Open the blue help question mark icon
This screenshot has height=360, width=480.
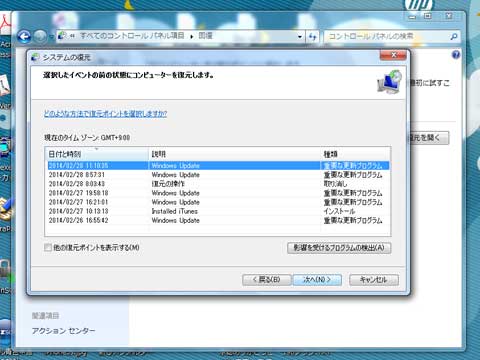[x=456, y=54]
